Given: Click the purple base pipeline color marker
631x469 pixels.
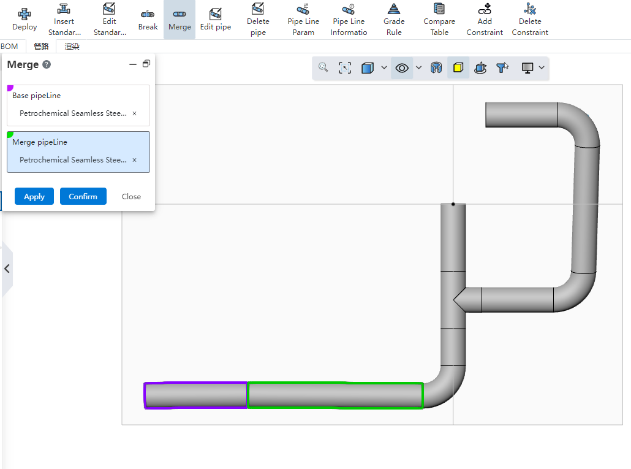Looking at the screenshot, I should pyautogui.click(x=10, y=88).
